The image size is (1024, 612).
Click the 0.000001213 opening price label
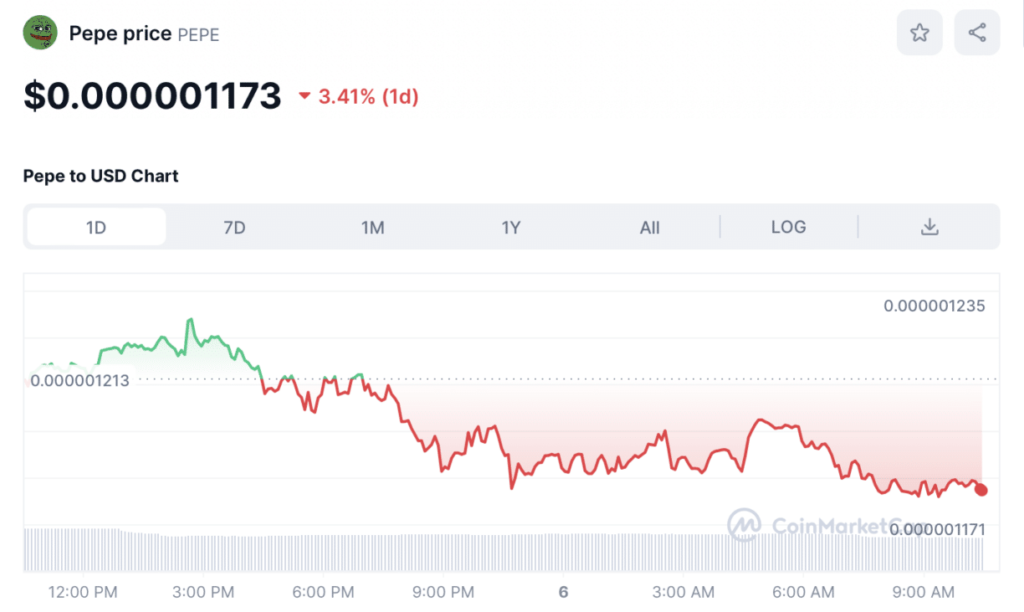[80, 380]
